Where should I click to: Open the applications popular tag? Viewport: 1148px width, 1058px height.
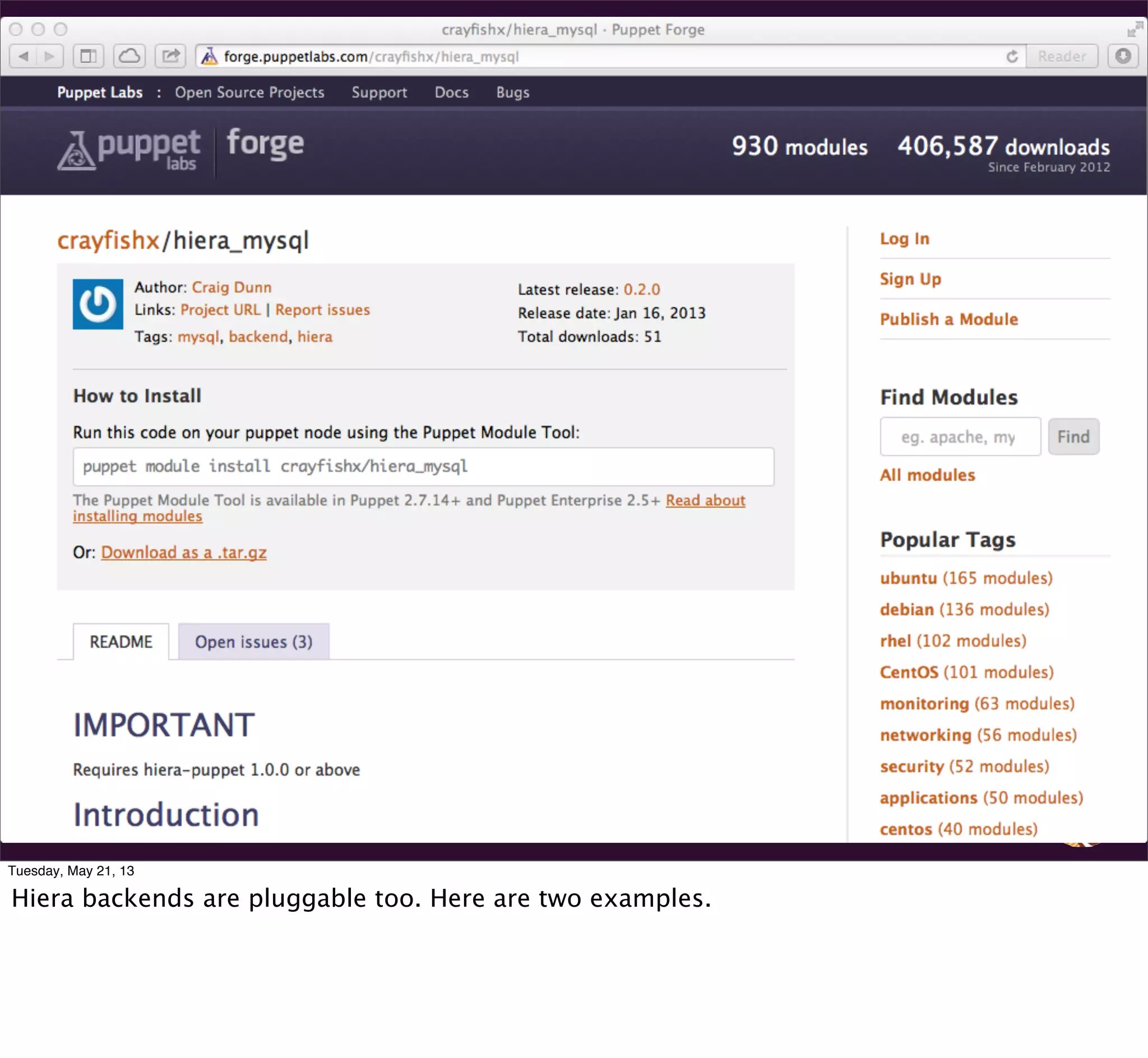pyautogui.click(x=929, y=798)
